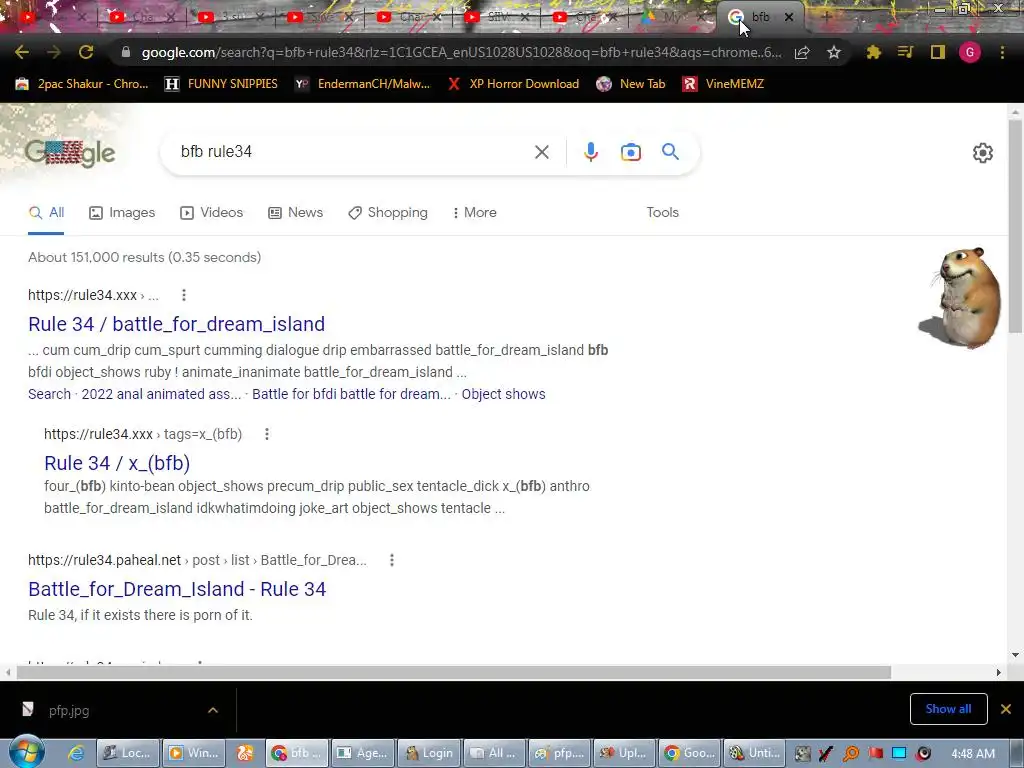Screen dimensions: 1024x768
Task: Click into the Google search input field
Action: [353, 152]
